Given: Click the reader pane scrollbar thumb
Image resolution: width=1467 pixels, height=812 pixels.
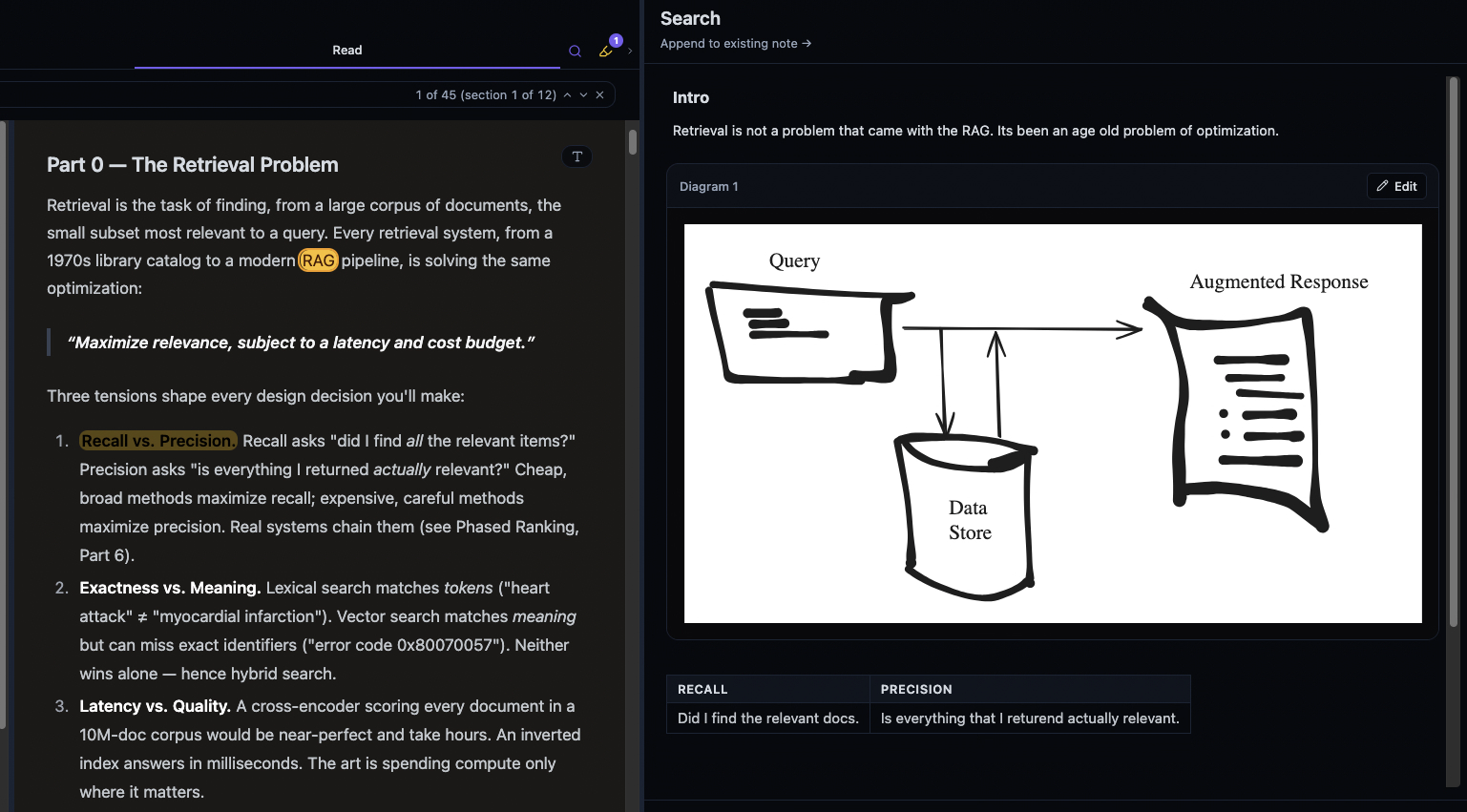Looking at the screenshot, I should click(x=632, y=142).
